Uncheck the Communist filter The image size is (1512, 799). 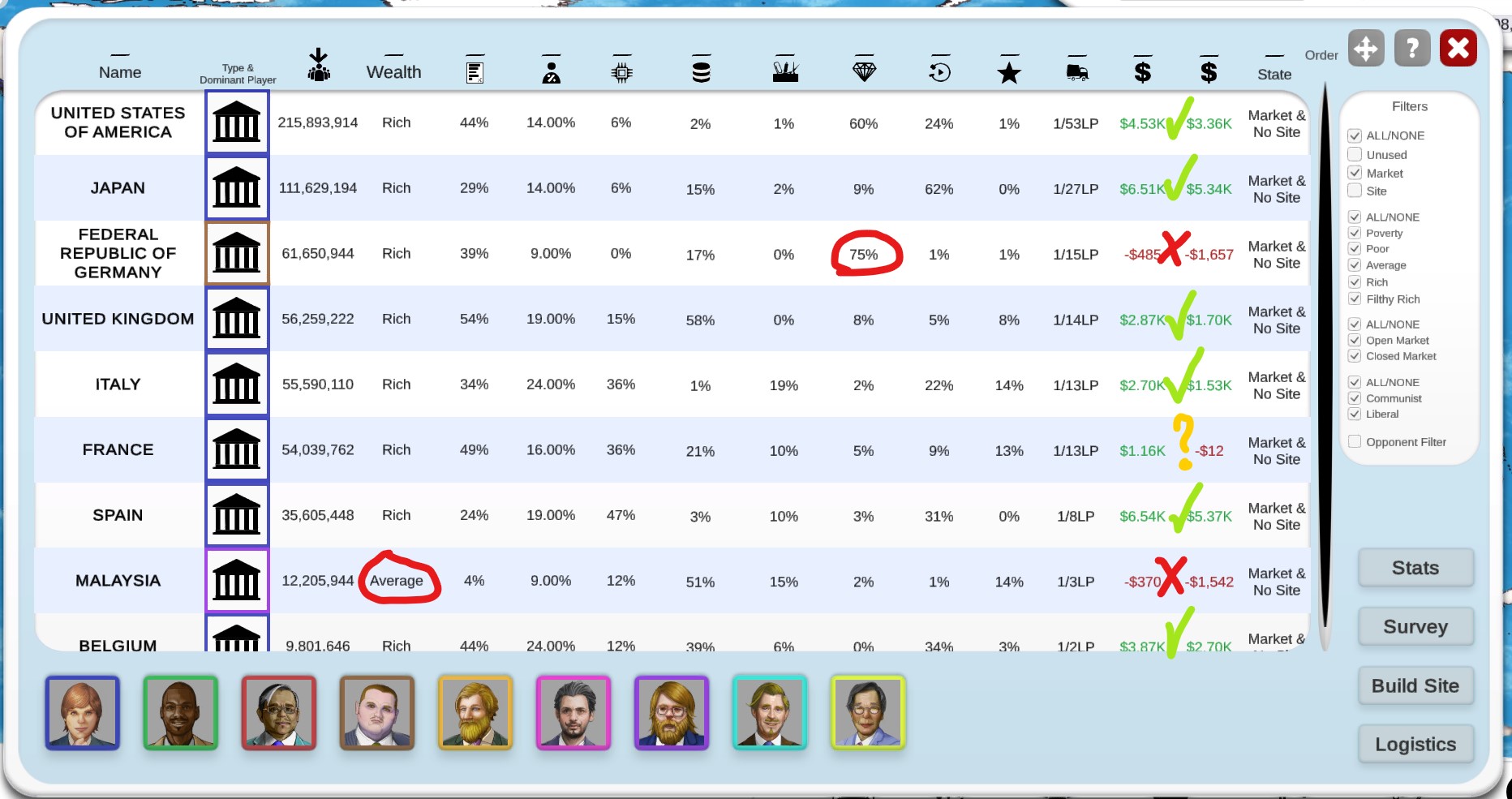point(1355,398)
